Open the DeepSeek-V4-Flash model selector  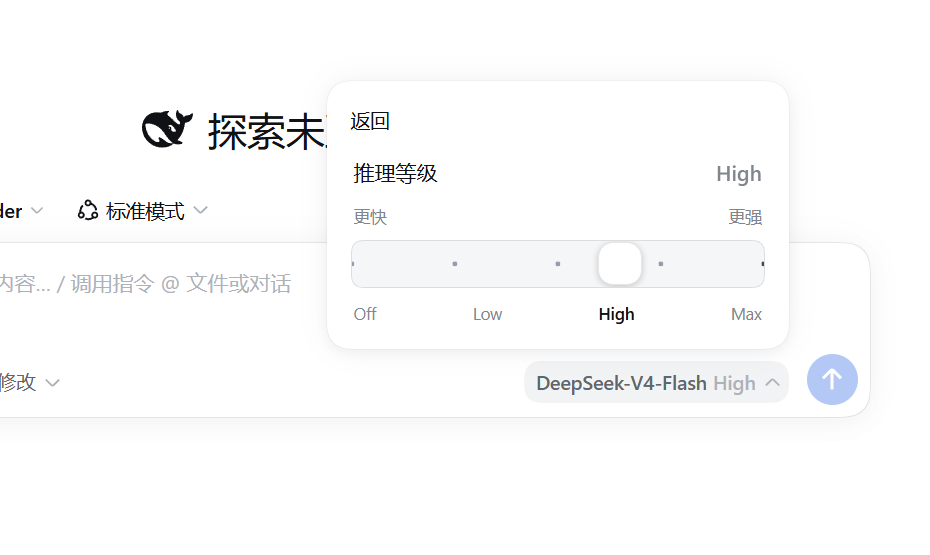[656, 382]
